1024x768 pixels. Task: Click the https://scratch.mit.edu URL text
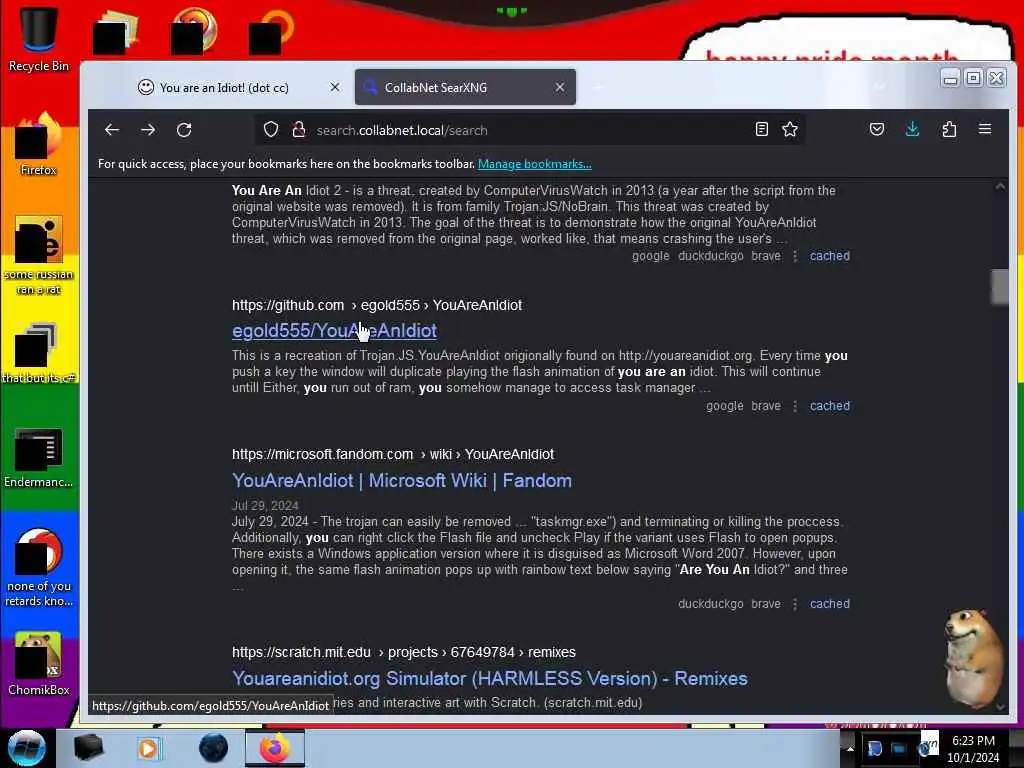click(x=301, y=652)
